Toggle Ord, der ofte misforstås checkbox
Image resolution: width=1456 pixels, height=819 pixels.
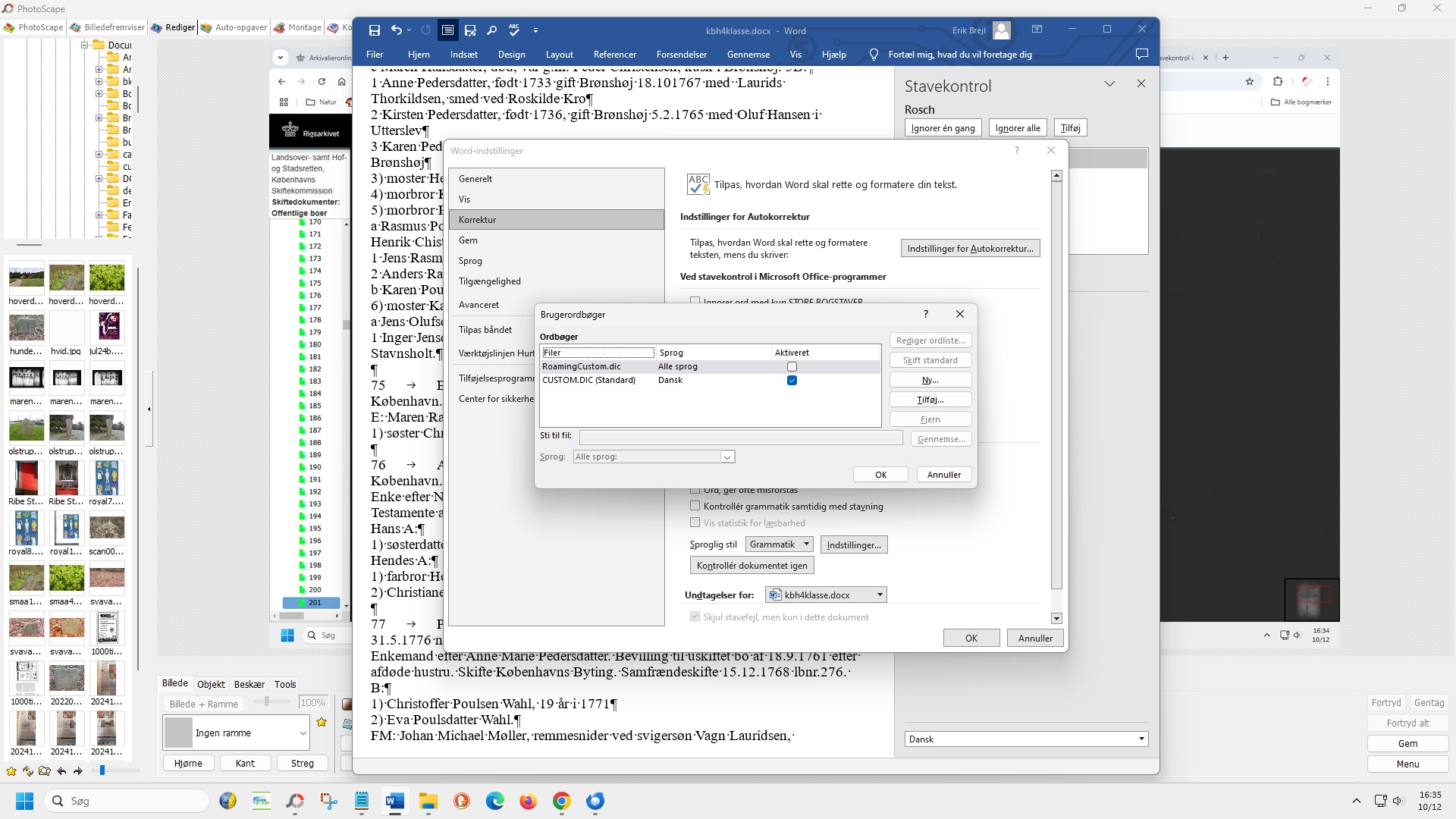point(695,490)
